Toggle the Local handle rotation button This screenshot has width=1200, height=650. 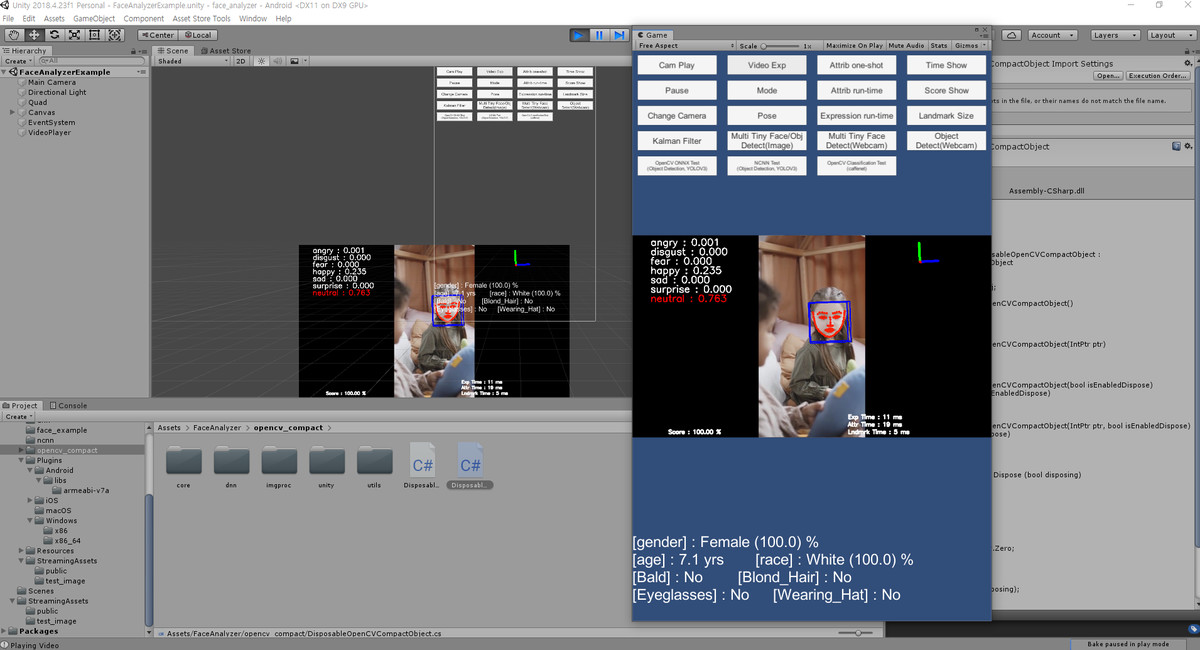pos(197,35)
